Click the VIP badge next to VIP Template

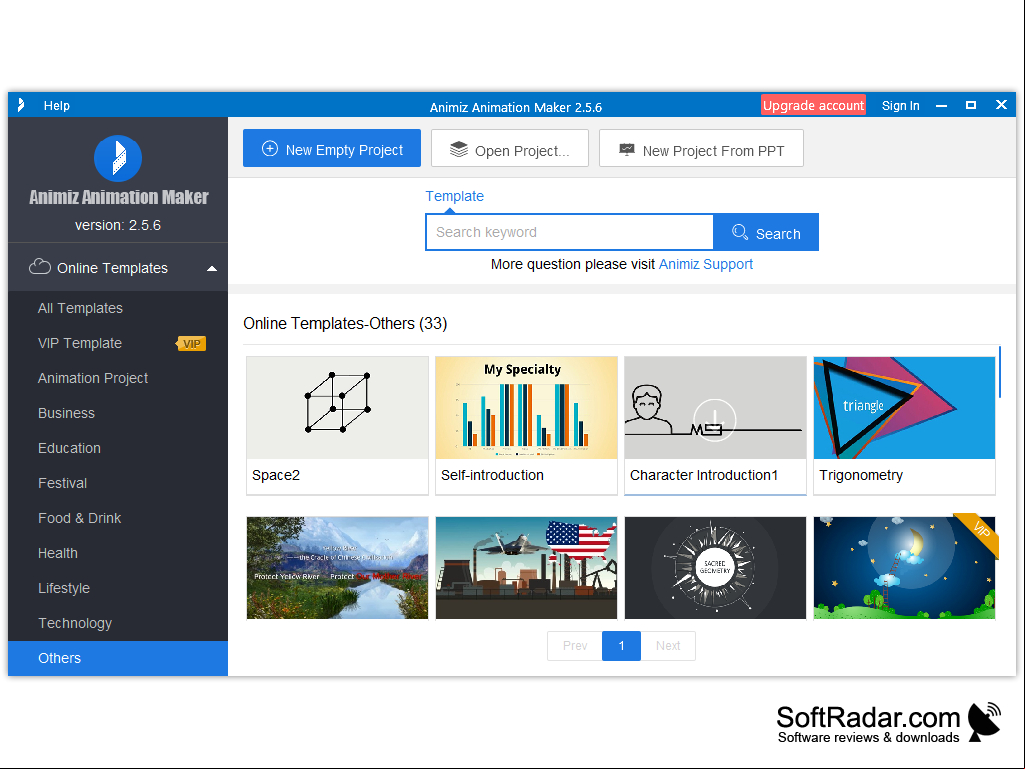pyautogui.click(x=191, y=344)
